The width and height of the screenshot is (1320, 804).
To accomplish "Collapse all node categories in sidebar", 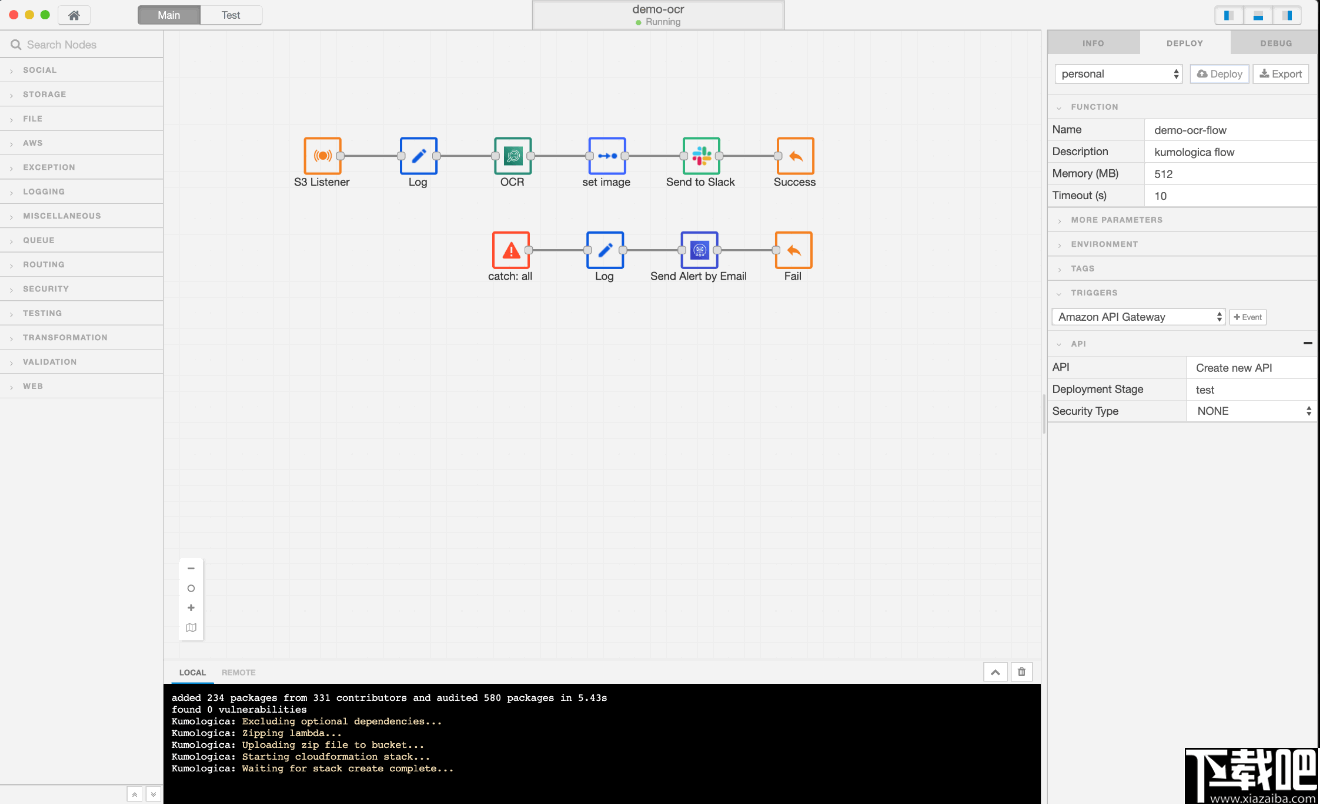I will pyautogui.click(x=135, y=794).
